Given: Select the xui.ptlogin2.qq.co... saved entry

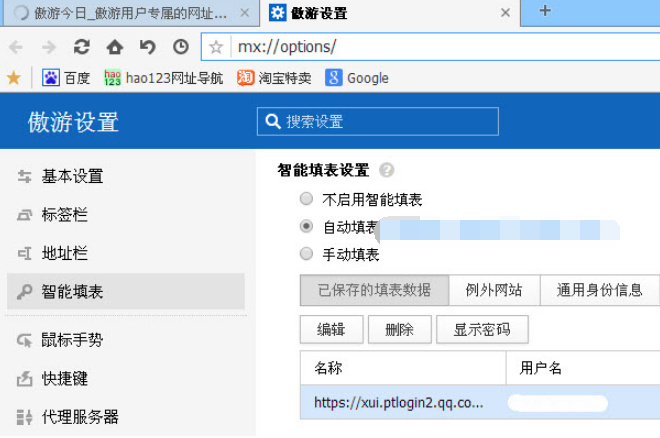Looking at the screenshot, I should coord(480,403).
